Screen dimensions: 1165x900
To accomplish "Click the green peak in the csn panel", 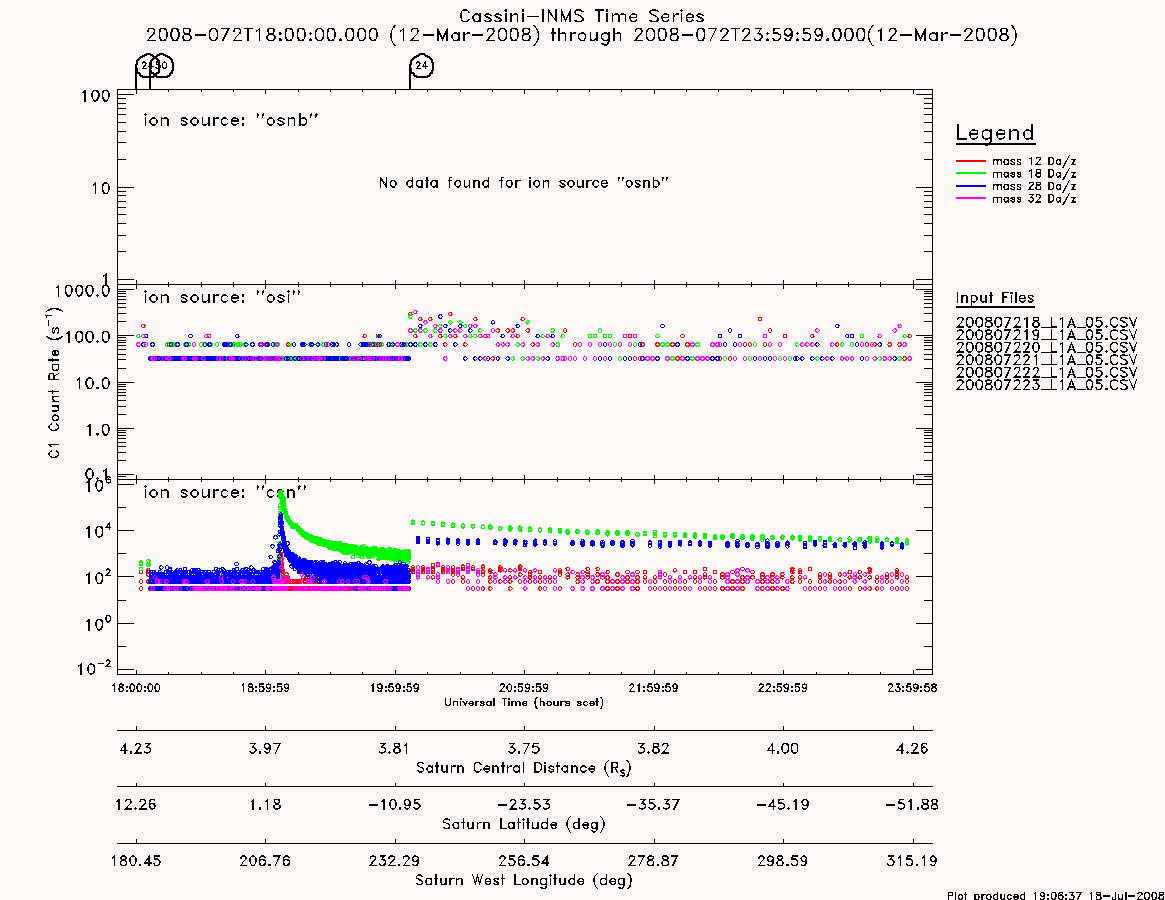I will (x=282, y=498).
